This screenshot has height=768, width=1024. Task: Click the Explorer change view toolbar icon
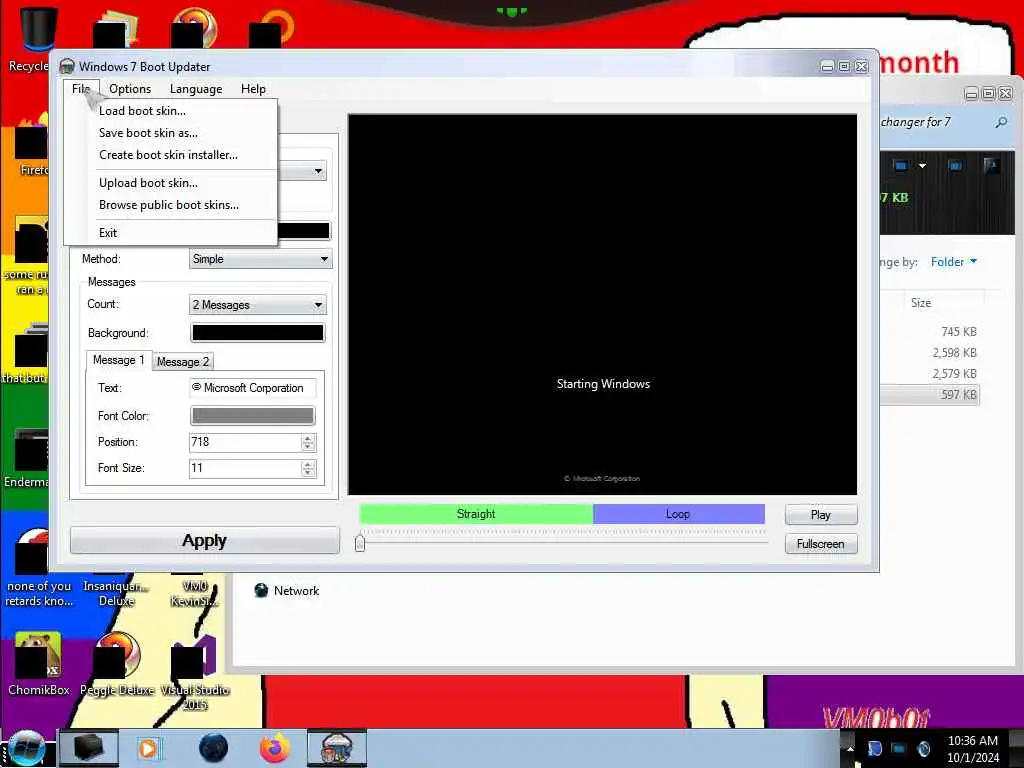pos(900,166)
